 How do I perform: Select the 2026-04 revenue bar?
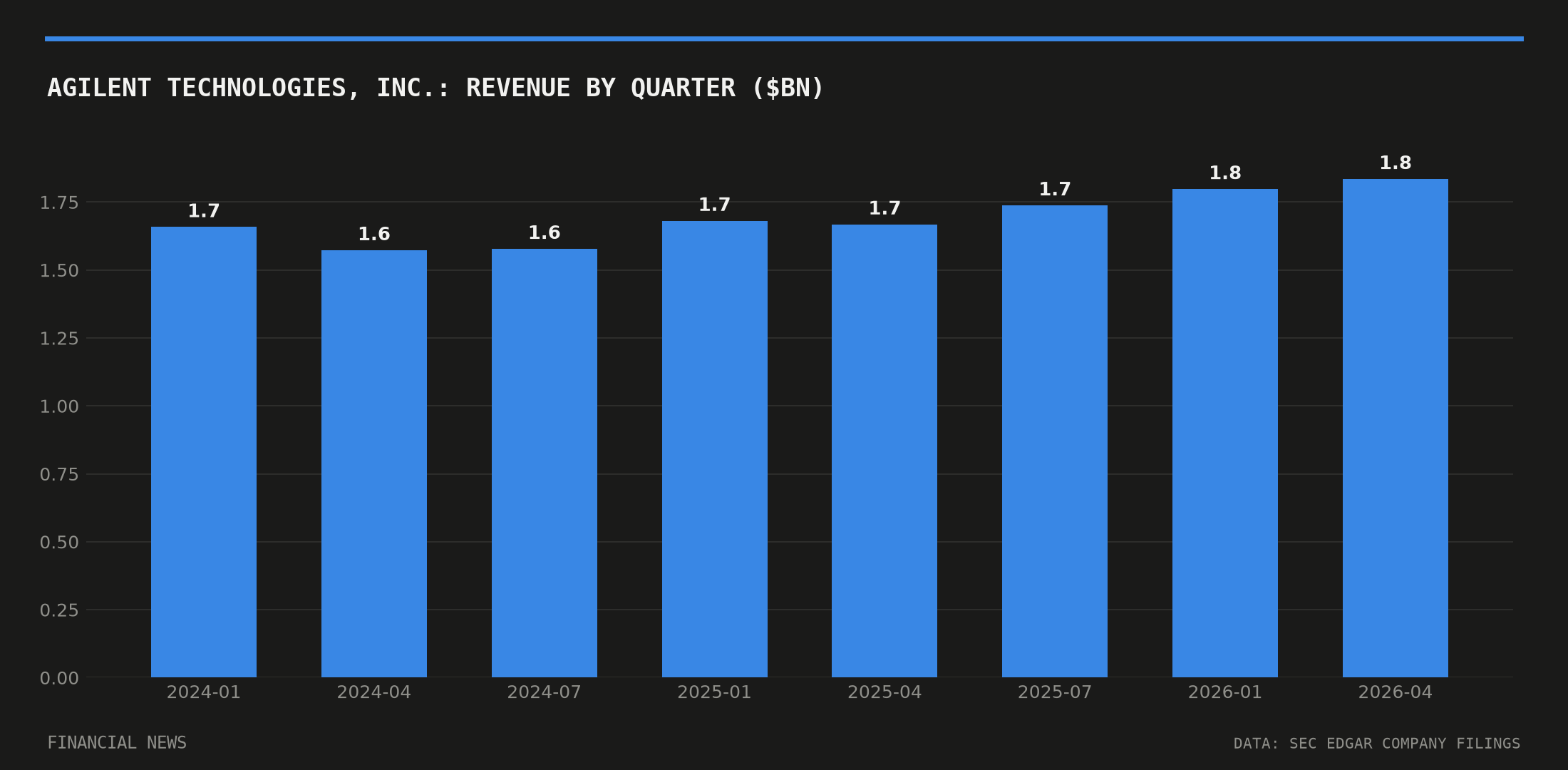click(x=1396, y=428)
